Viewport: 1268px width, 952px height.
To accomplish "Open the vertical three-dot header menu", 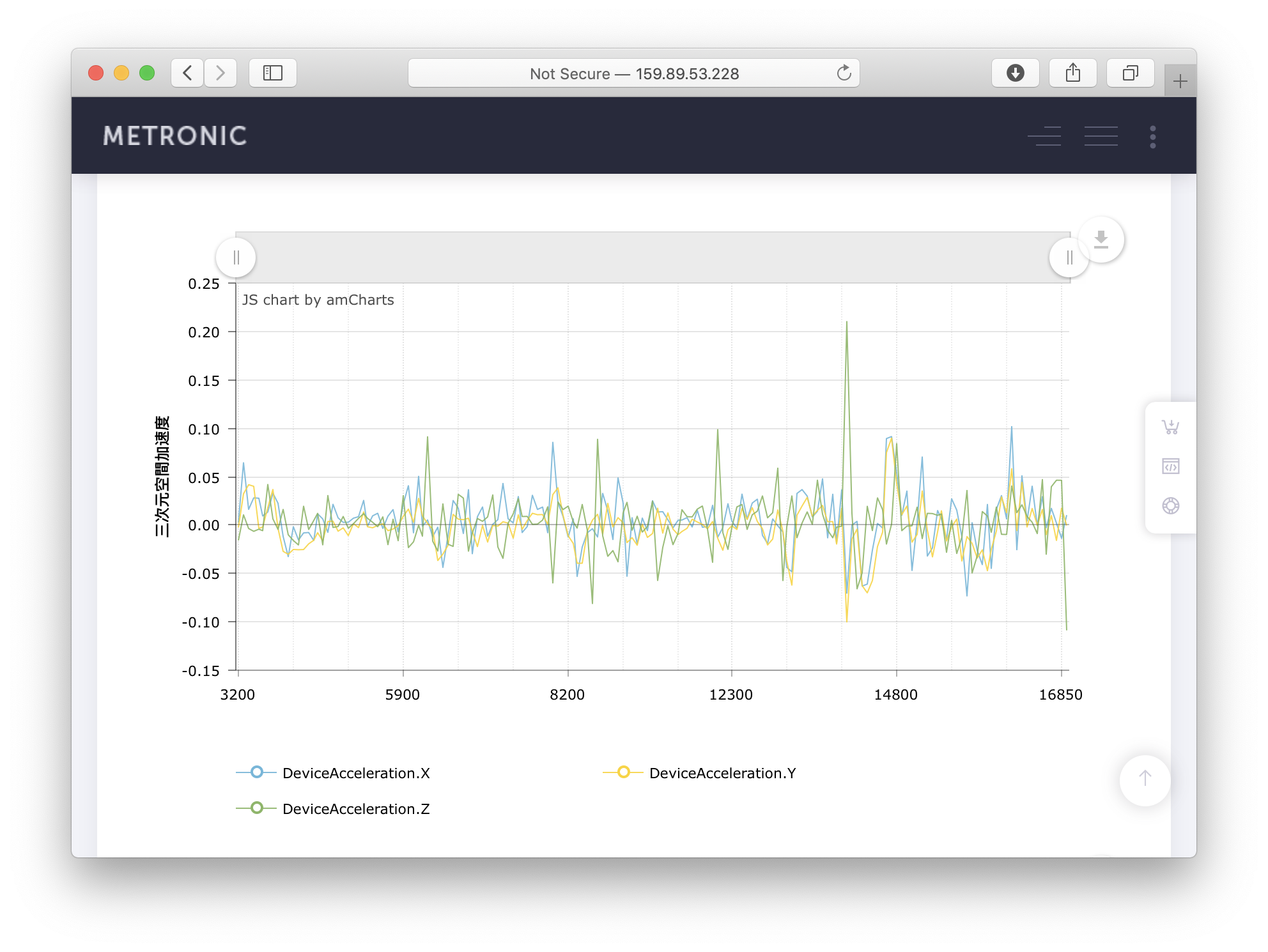I will pyautogui.click(x=1152, y=137).
